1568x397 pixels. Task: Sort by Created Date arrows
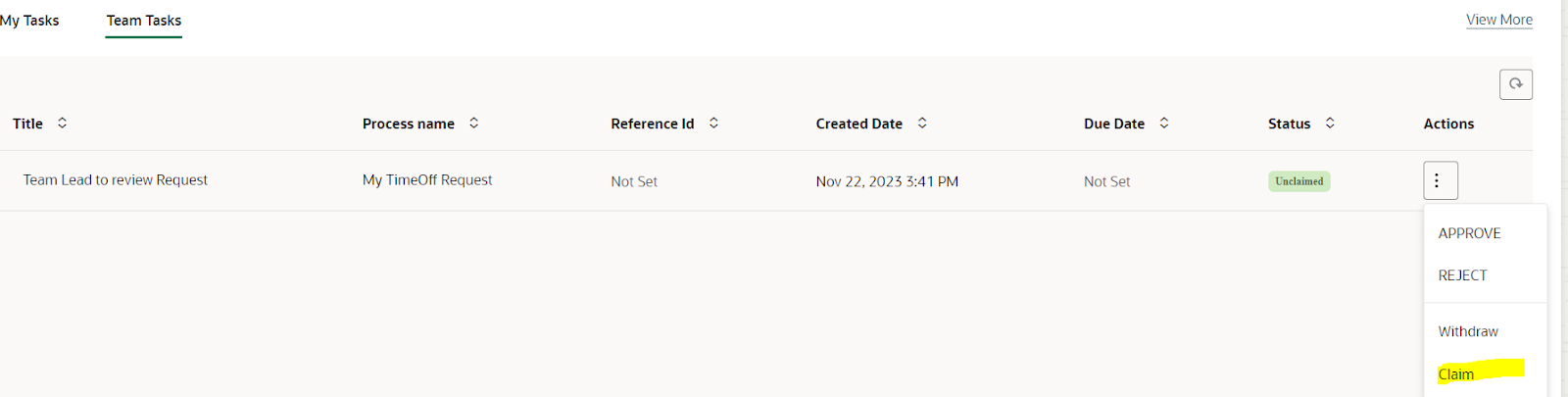click(922, 124)
